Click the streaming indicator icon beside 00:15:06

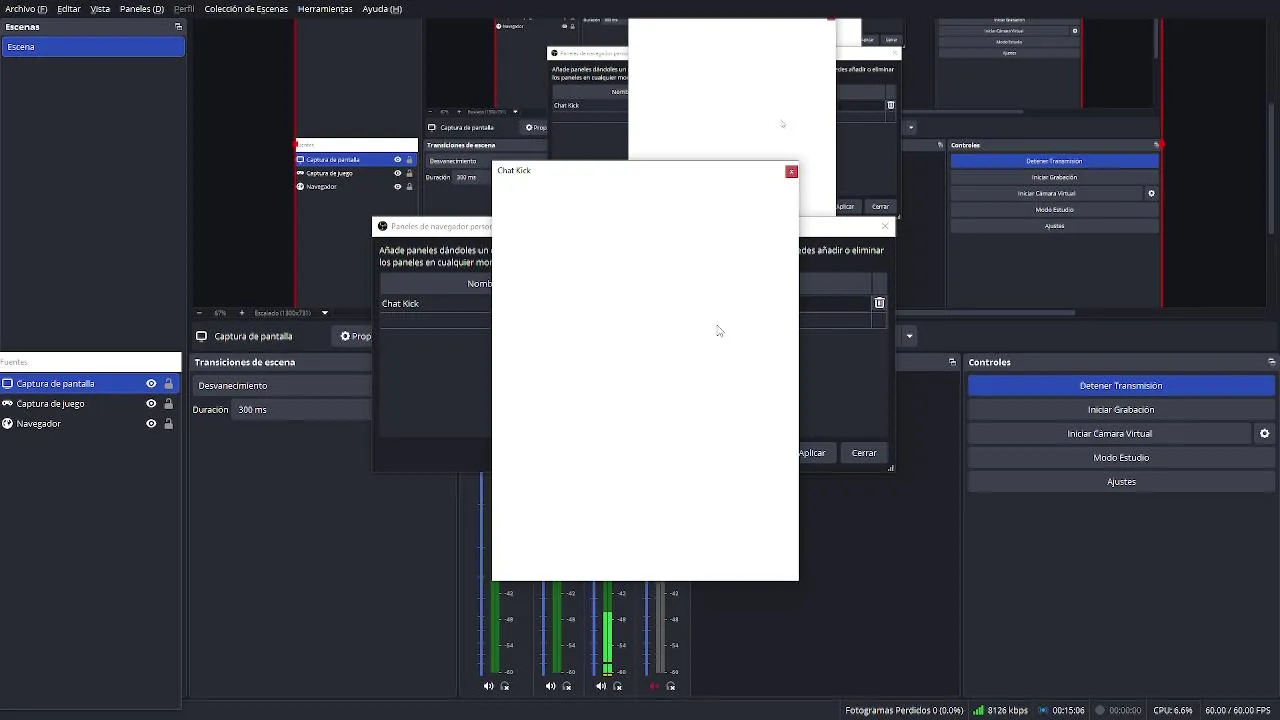pyautogui.click(x=1043, y=710)
